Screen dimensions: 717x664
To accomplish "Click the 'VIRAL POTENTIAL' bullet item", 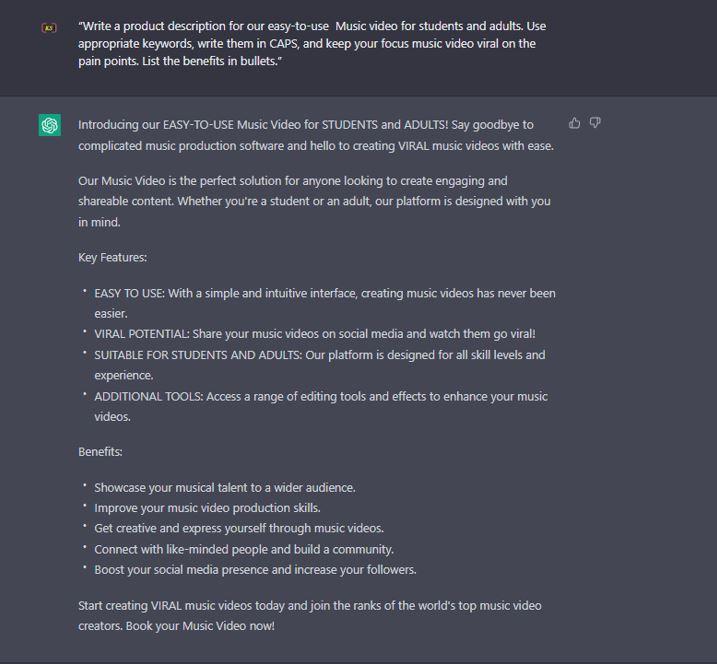I will 315,334.
